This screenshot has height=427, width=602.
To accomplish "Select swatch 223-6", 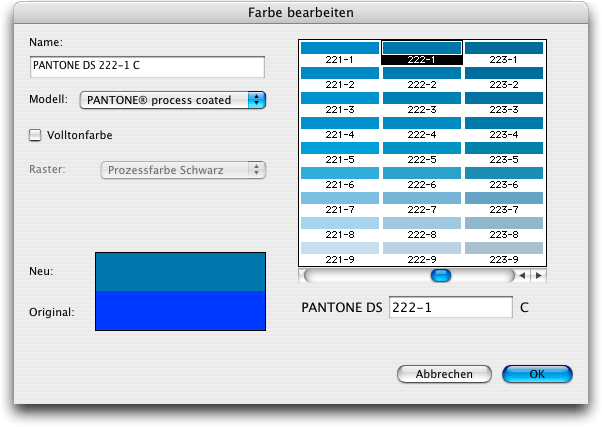I will pyautogui.click(x=504, y=178).
